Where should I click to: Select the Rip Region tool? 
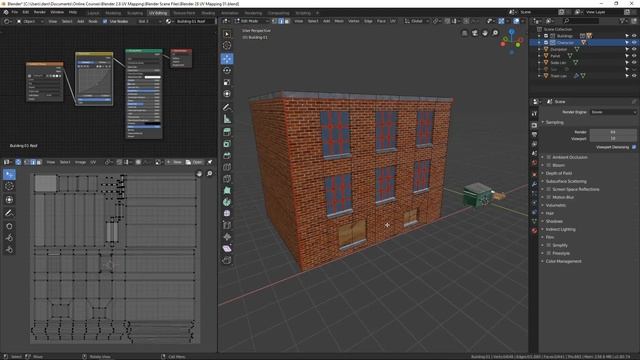pos(227,260)
